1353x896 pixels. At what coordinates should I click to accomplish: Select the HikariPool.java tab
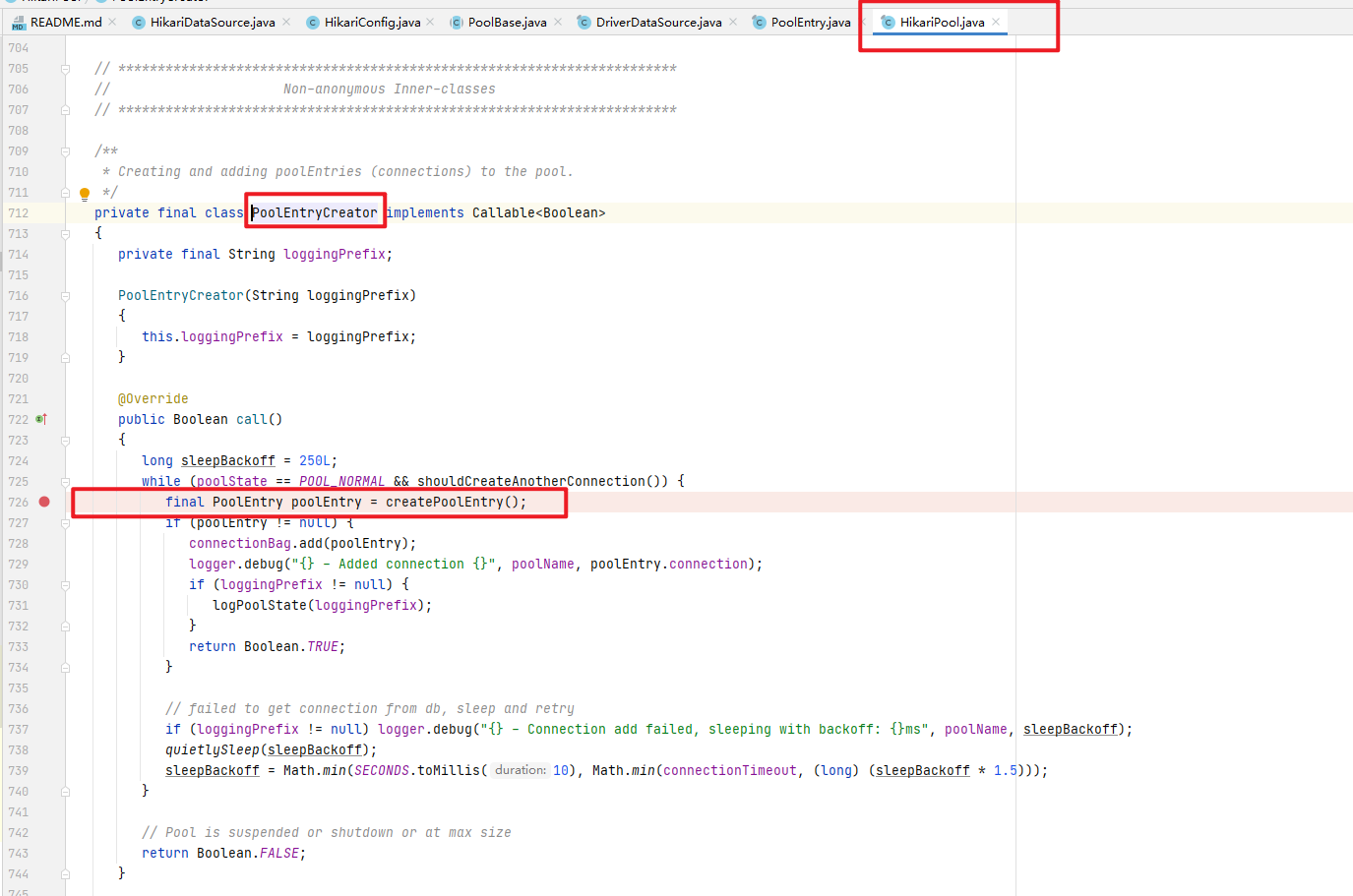click(942, 22)
